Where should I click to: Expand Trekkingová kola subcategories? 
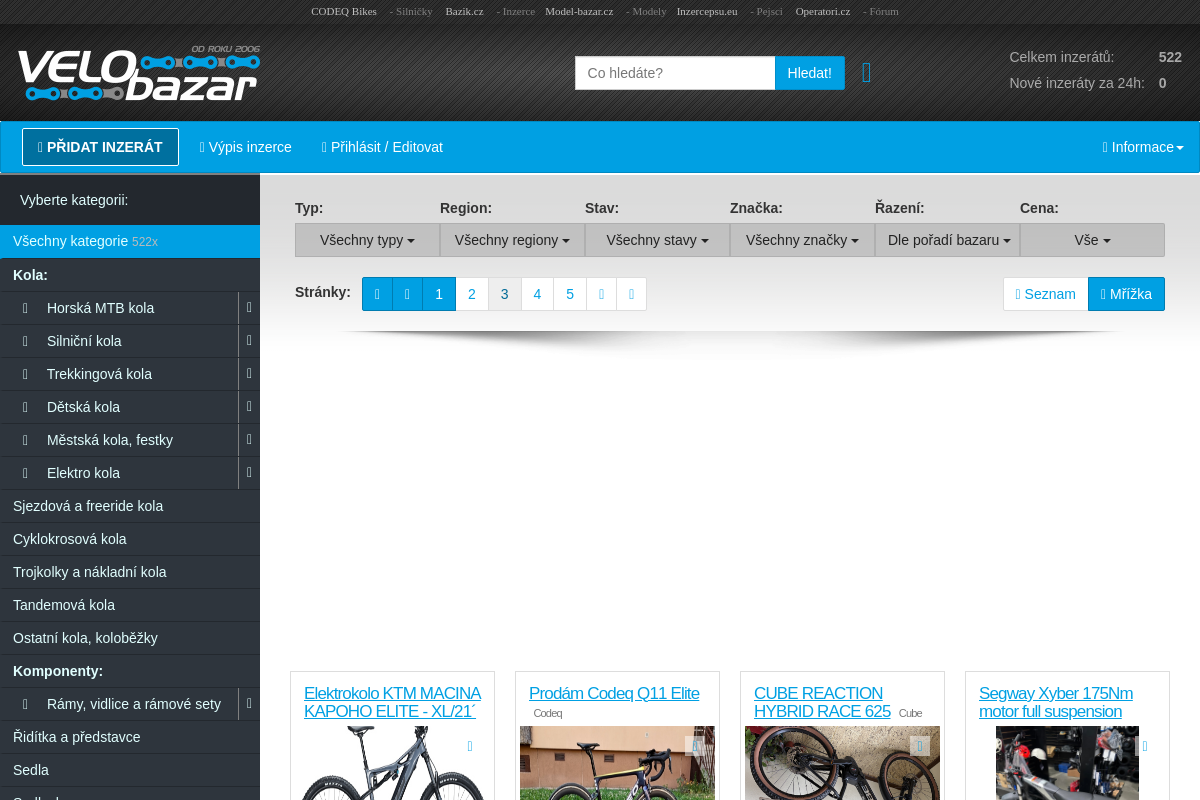(x=249, y=374)
